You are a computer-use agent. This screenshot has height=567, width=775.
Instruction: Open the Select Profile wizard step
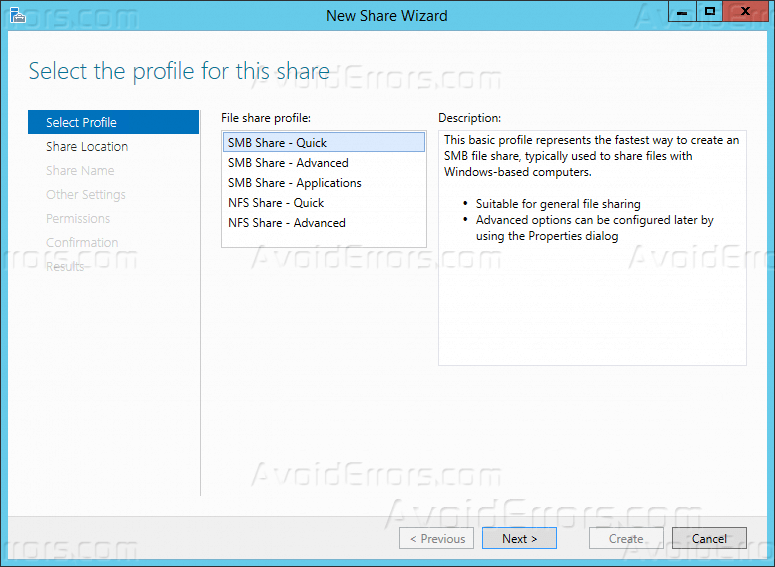point(113,122)
